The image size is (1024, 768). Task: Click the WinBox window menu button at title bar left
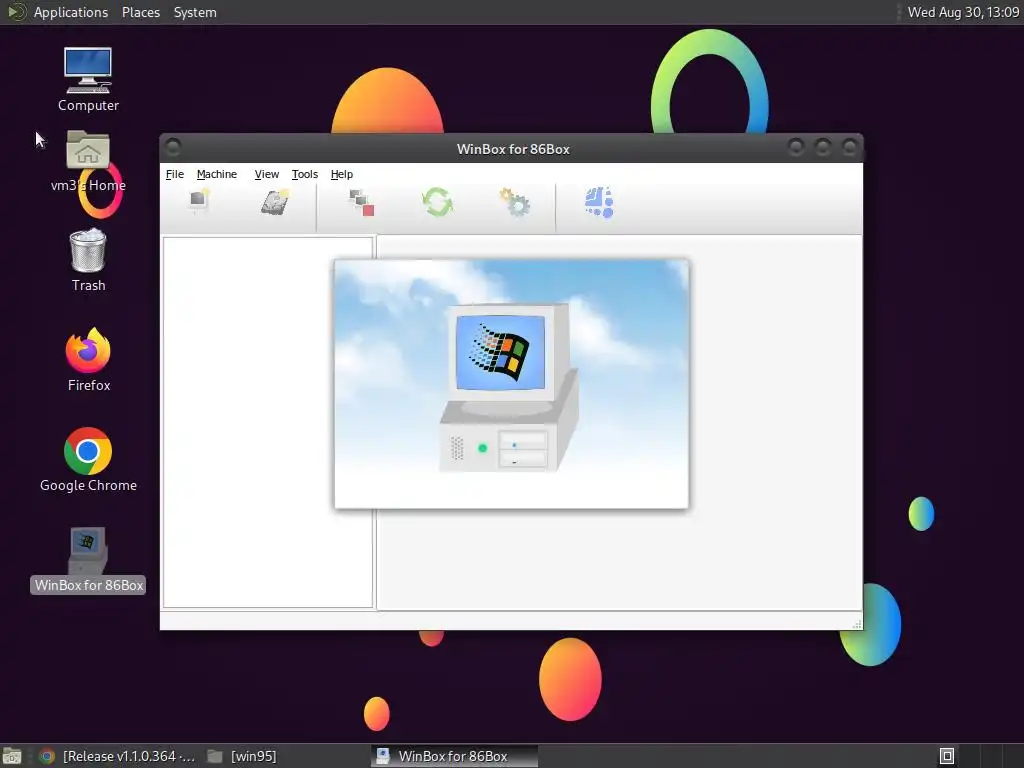[x=173, y=148]
